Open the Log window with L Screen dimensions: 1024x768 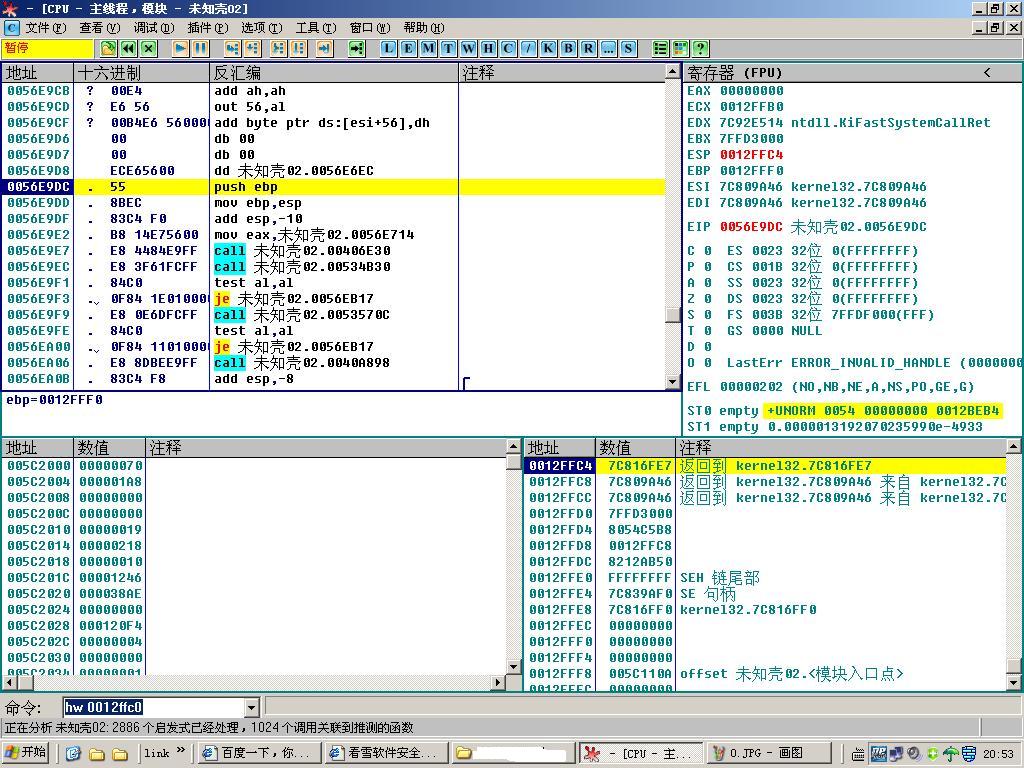point(389,48)
